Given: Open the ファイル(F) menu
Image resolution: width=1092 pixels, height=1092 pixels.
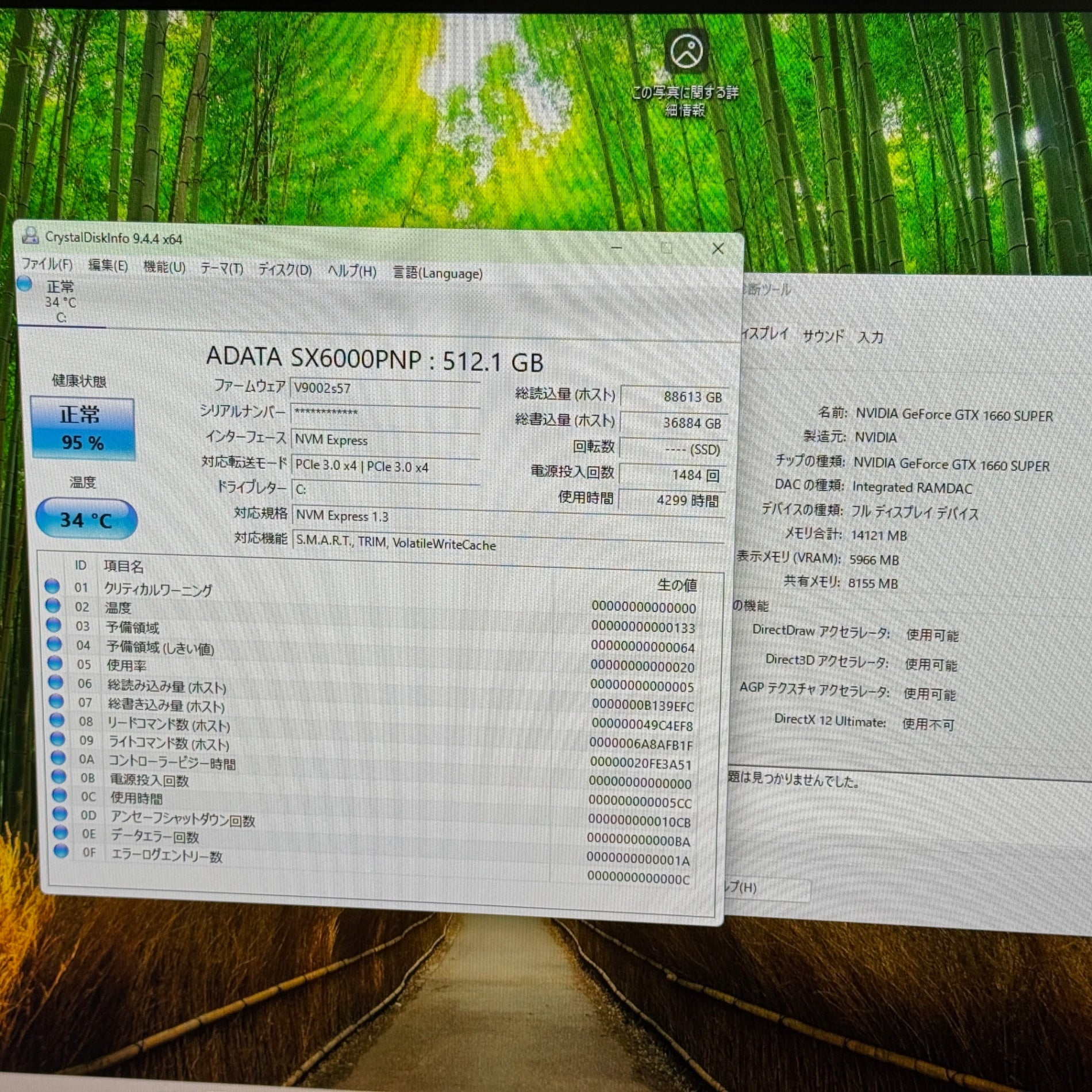Looking at the screenshot, I should point(47,264).
